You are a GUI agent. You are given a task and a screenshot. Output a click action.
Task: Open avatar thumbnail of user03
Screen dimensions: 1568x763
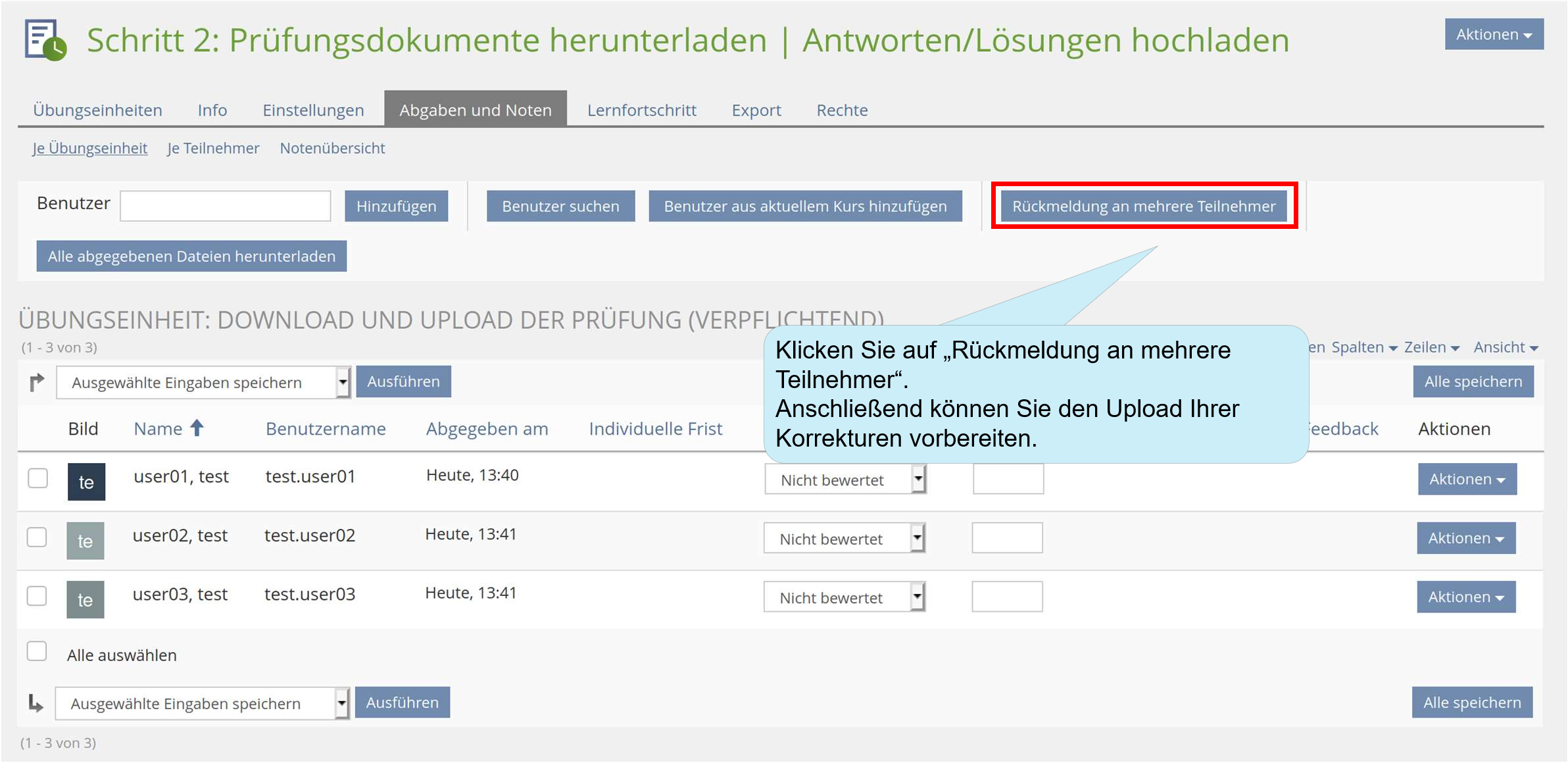86,599
